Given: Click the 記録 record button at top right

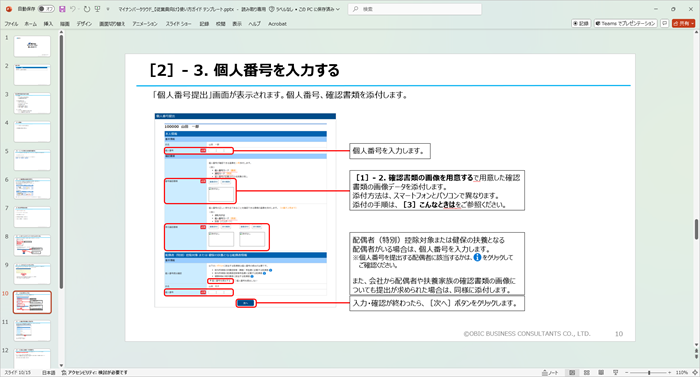Looking at the screenshot, I should 581,23.
